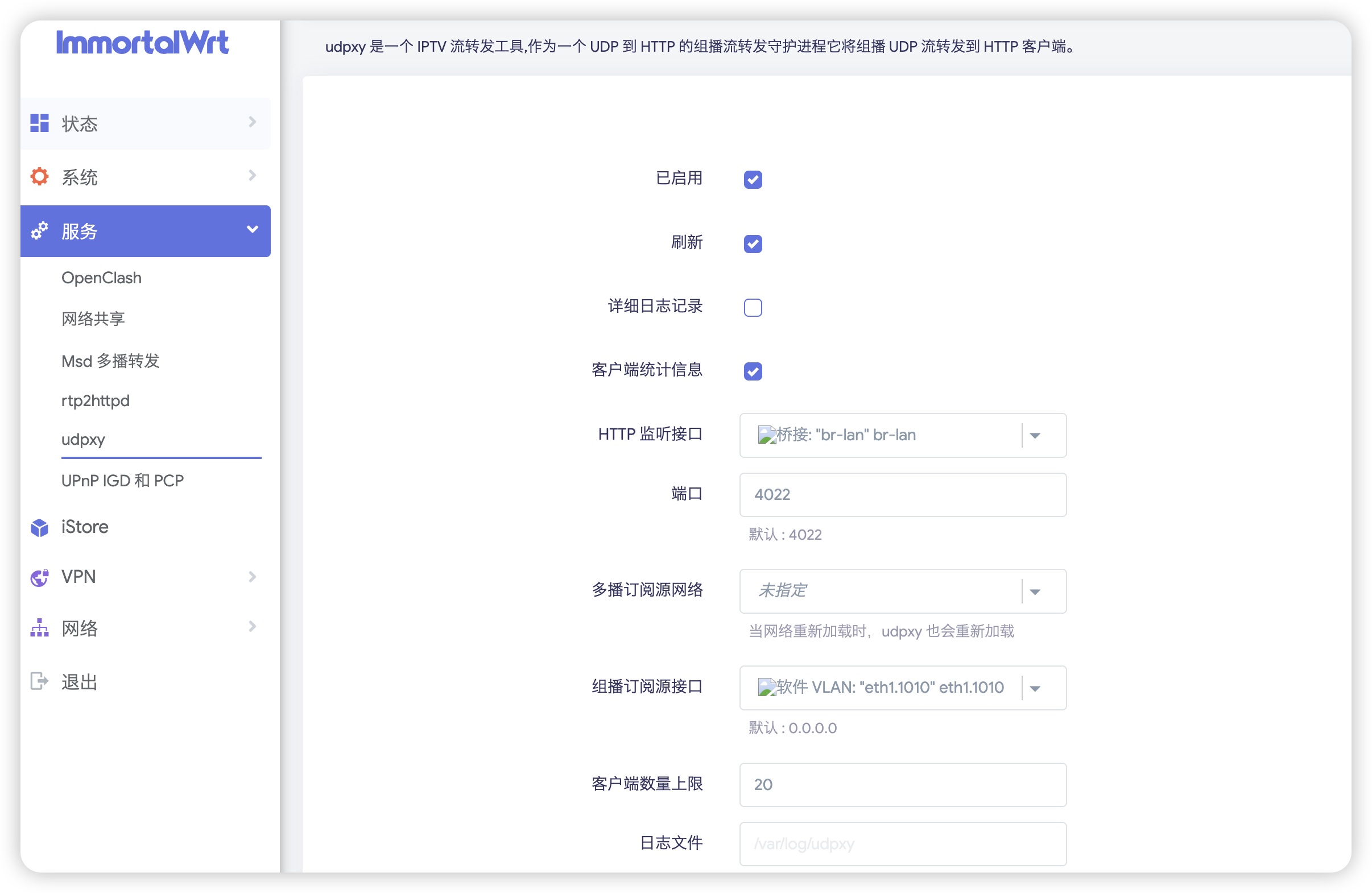The height and width of the screenshot is (893, 1372).
Task: Click the 系统 gear icon
Action: click(39, 176)
